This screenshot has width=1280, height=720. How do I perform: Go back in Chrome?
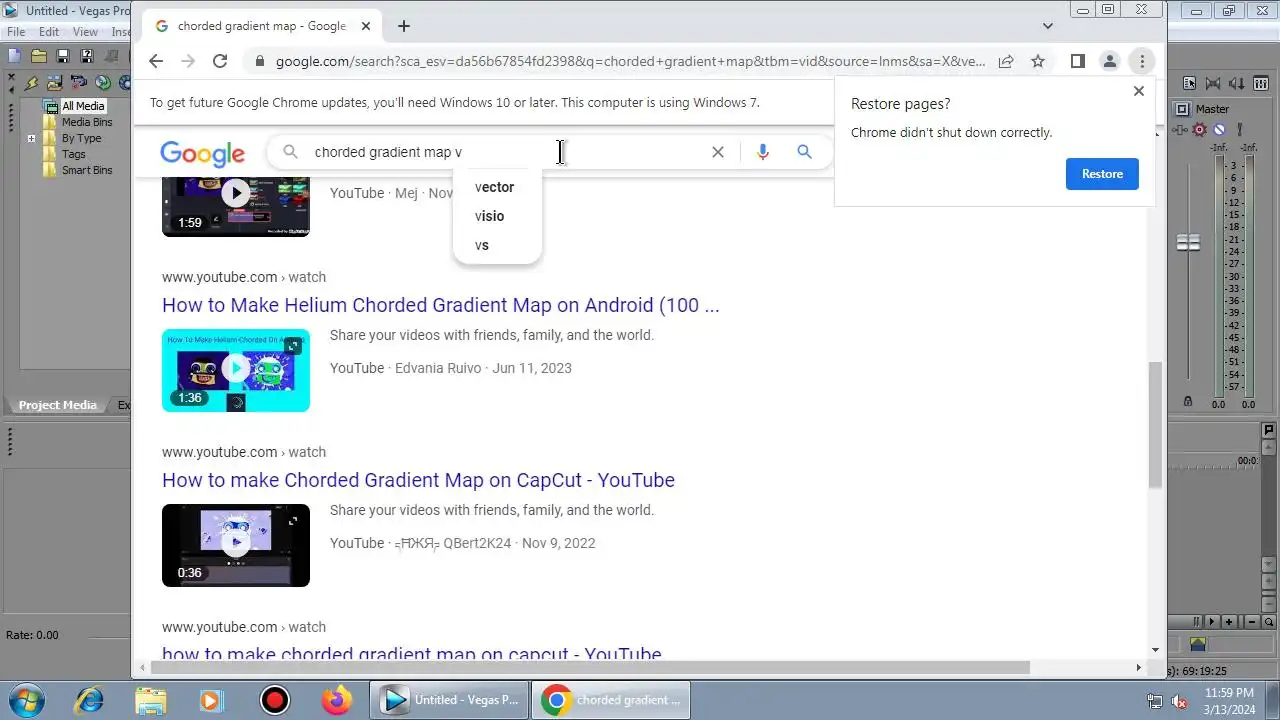156,61
